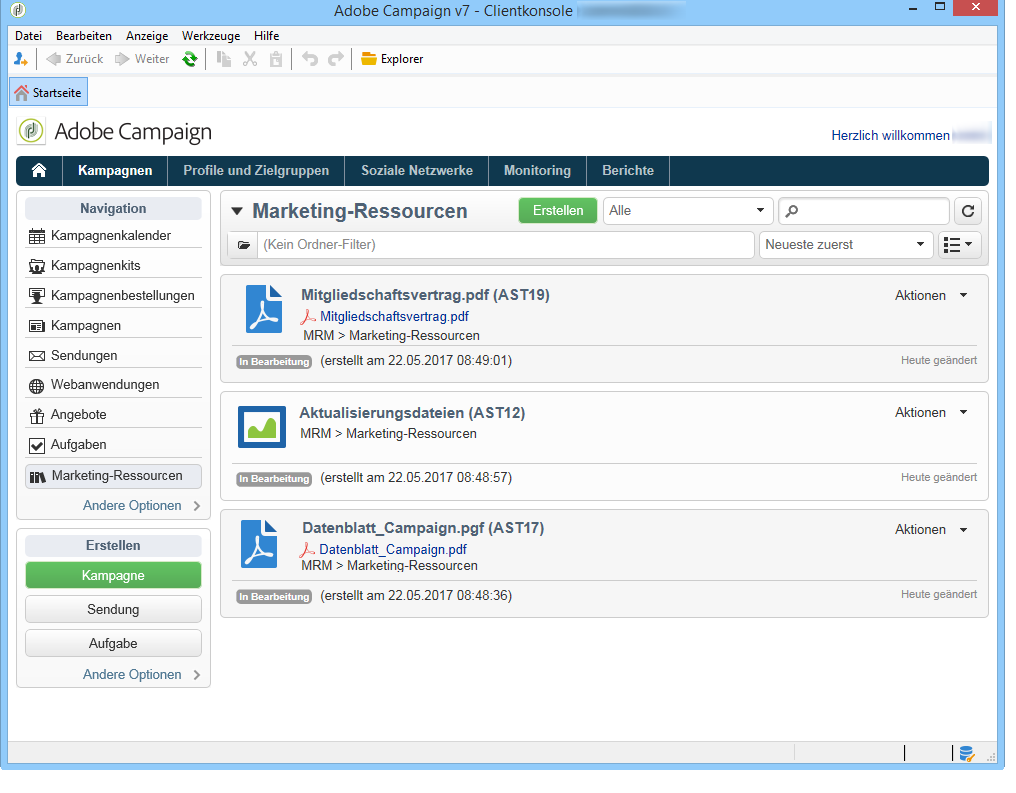This screenshot has width=1016, height=793.
Task: Click the paste clipboard icon
Action: [276, 59]
